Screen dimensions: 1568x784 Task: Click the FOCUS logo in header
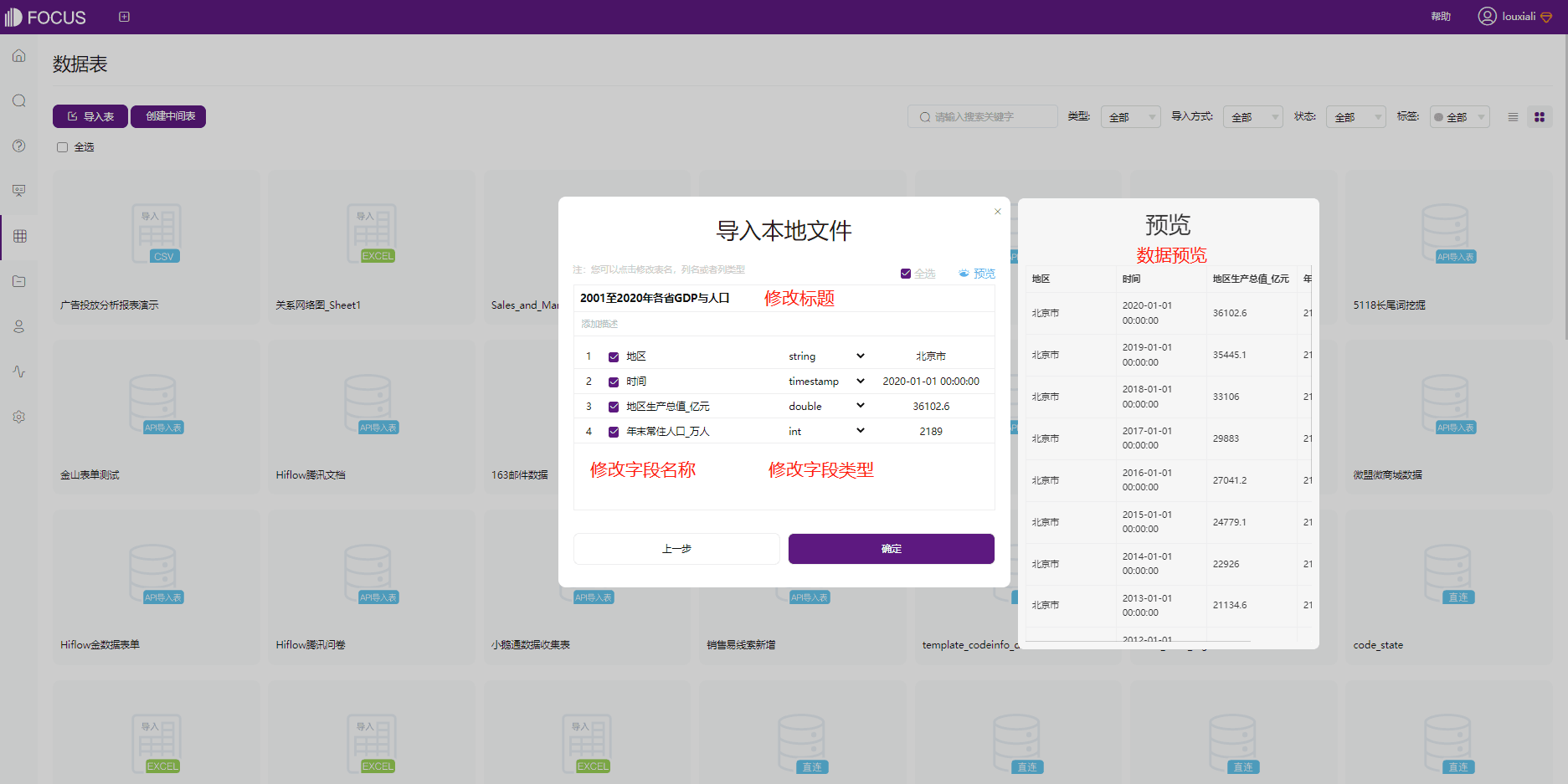coord(45,18)
